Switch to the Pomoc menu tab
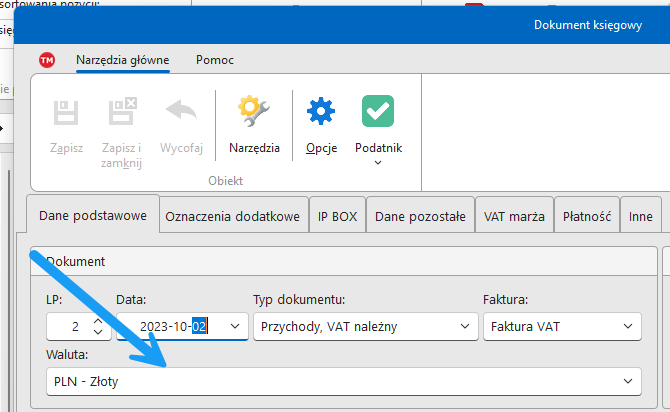 point(215,60)
